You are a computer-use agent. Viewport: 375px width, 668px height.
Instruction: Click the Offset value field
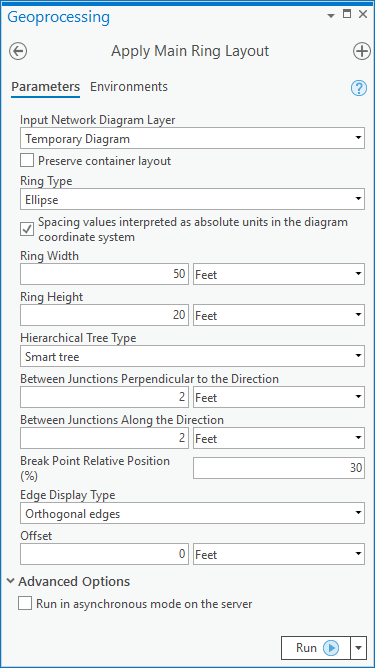point(104,554)
